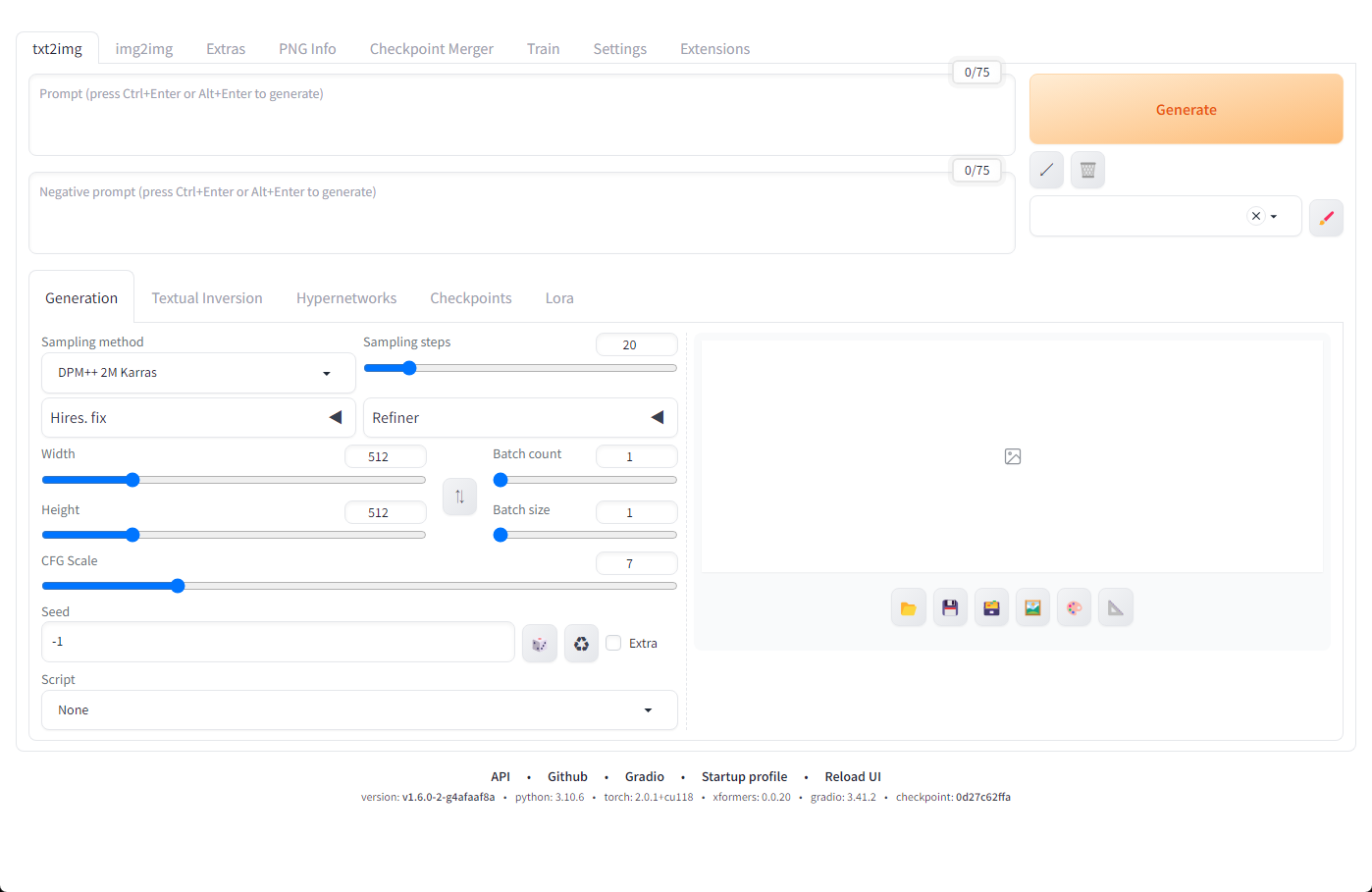This screenshot has height=892, width=1372.
Task: Send result to inpaint
Action: point(1073,606)
